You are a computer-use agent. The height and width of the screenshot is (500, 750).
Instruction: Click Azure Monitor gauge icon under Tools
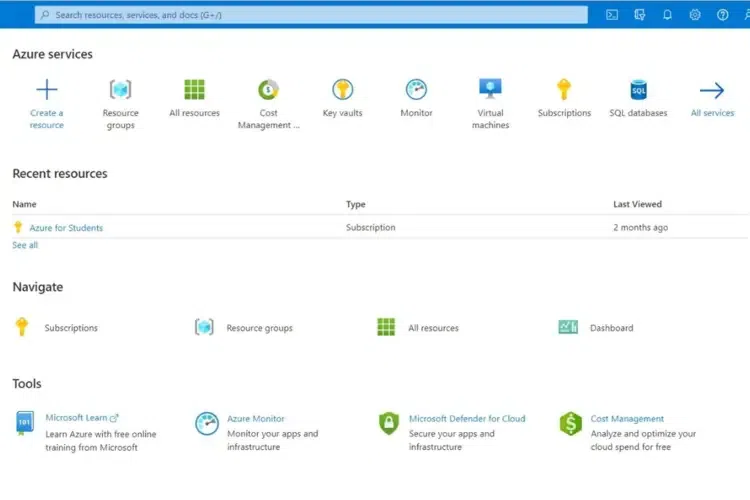pos(207,423)
